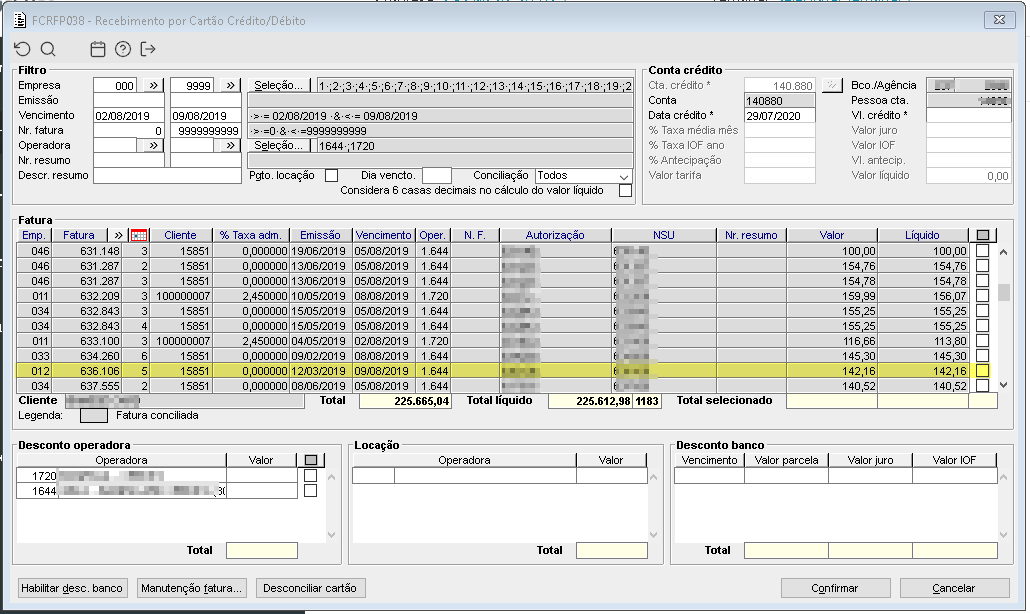The width and height of the screenshot is (1030, 614).
Task: Click the exit arrow toolbar icon
Action: [149, 49]
